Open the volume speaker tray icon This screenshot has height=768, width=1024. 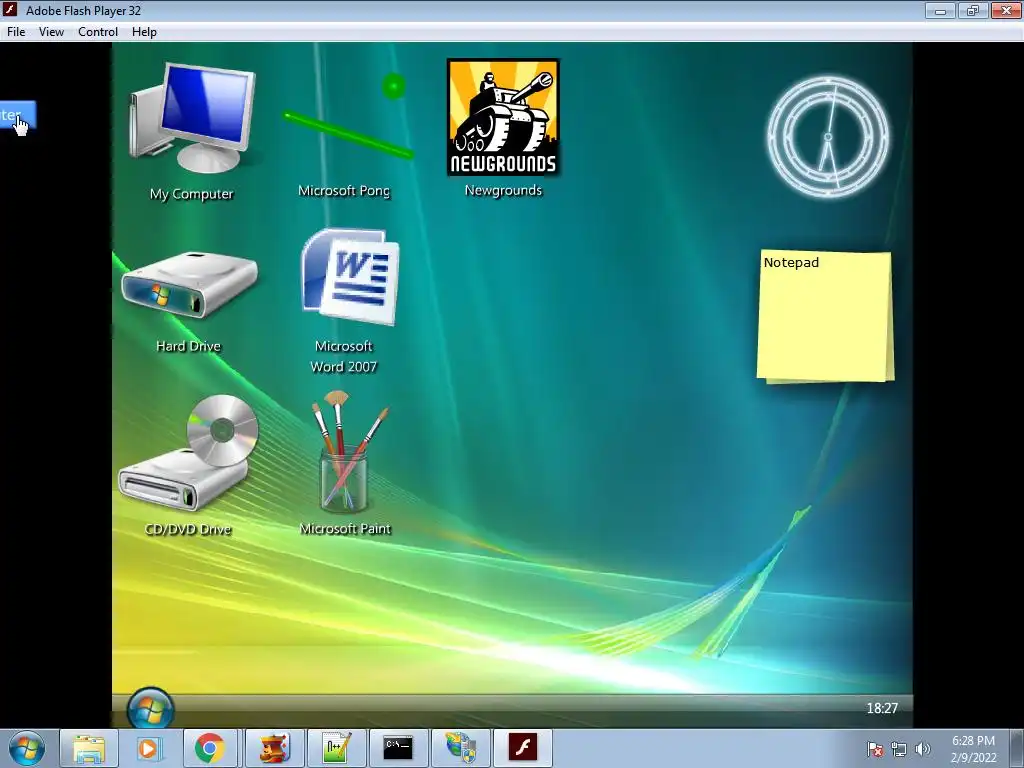923,749
